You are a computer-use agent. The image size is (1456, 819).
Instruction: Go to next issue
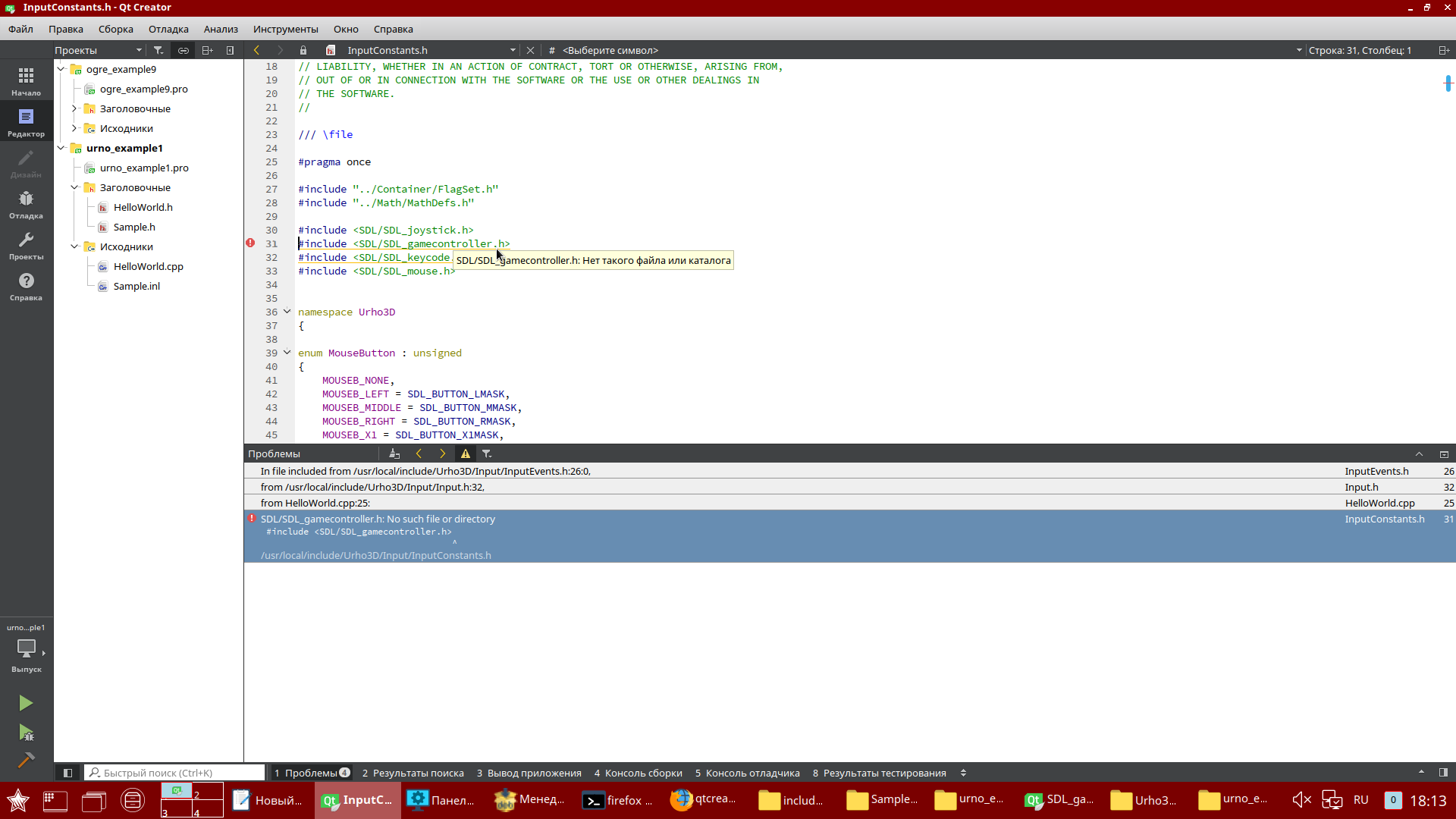(x=442, y=453)
